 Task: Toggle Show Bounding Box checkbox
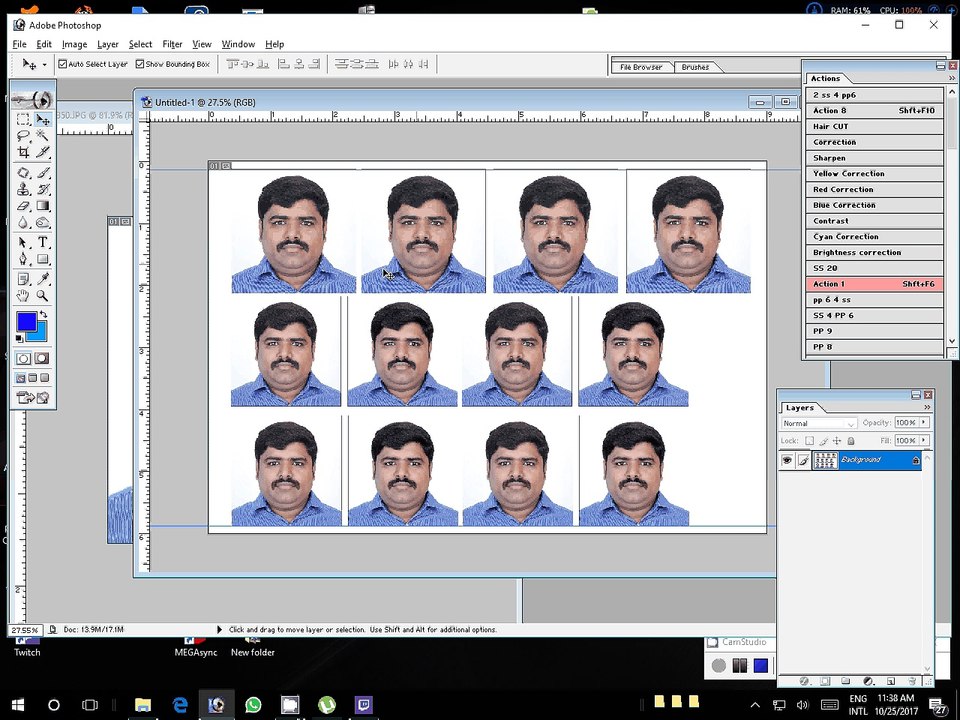point(140,64)
